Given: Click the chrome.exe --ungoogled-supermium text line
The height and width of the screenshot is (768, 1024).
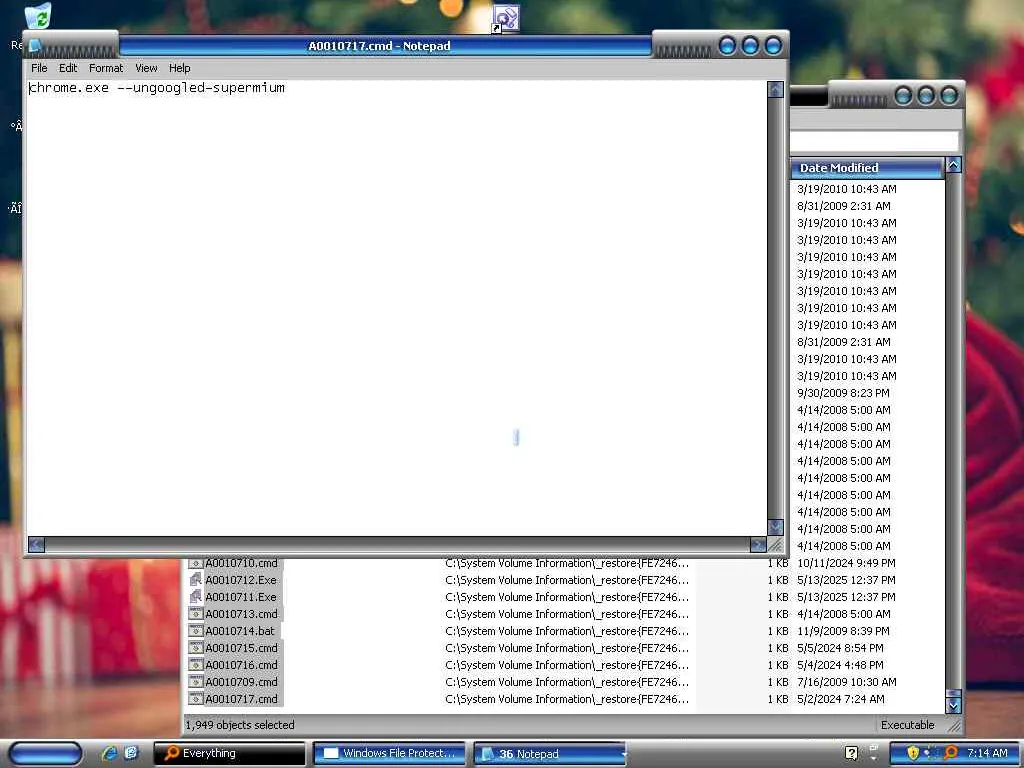Looking at the screenshot, I should 157,88.
